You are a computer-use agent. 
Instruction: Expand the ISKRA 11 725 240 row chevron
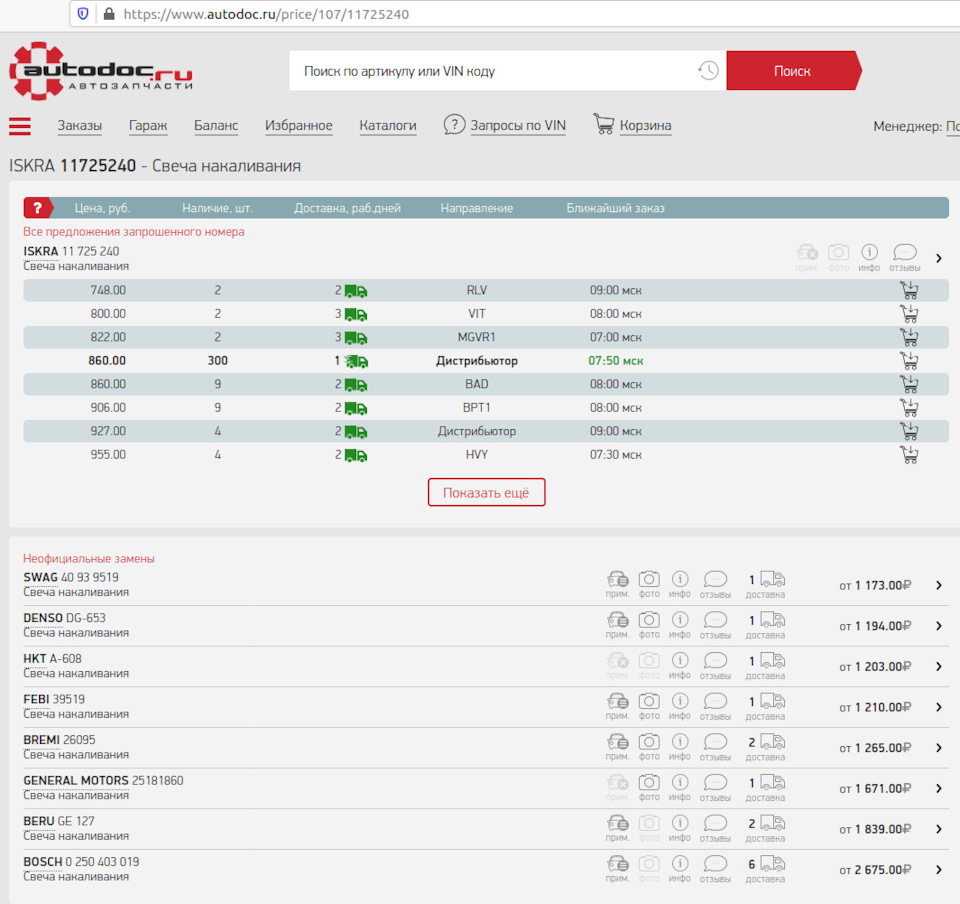[x=939, y=258]
